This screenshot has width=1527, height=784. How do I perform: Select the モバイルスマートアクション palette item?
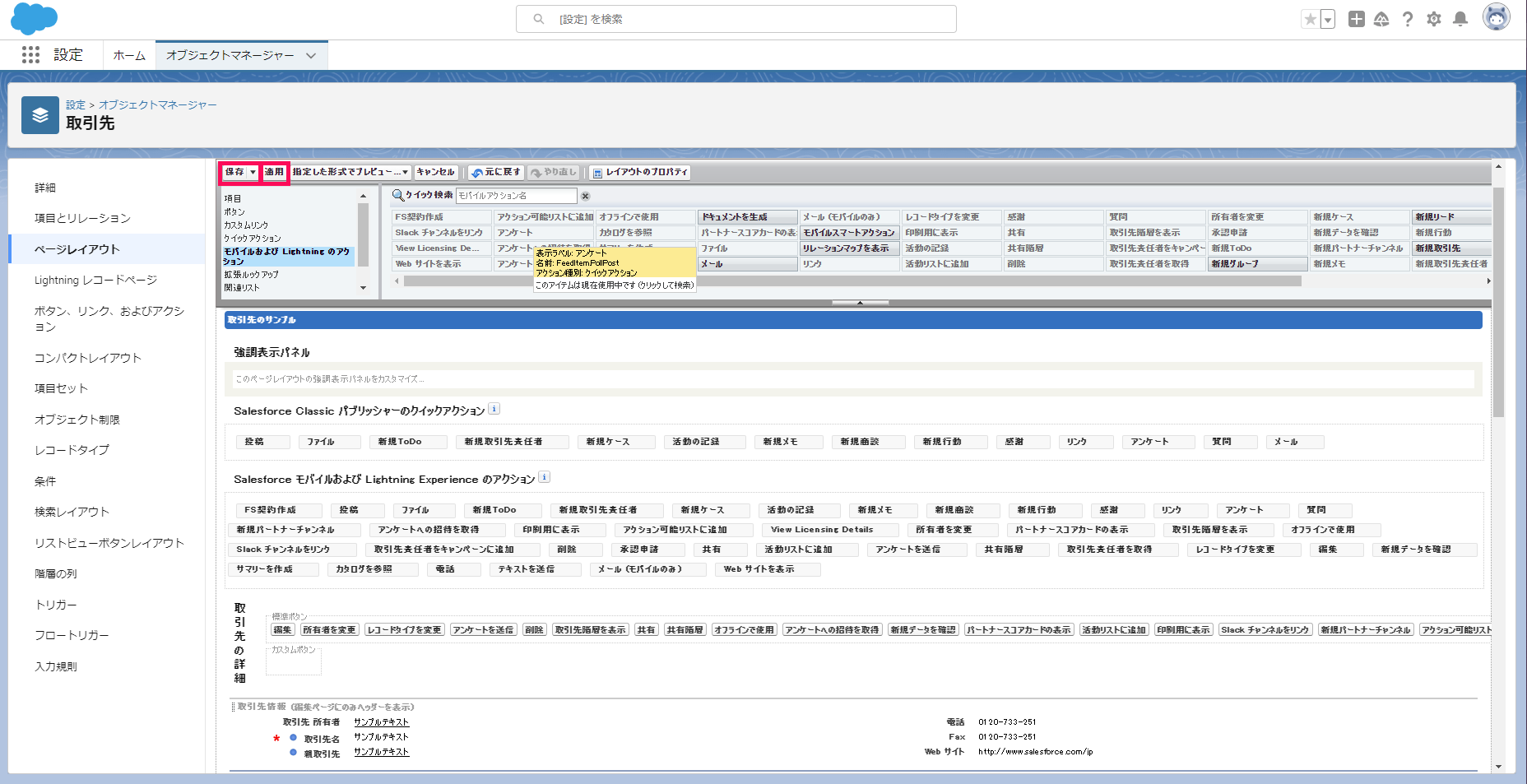pos(850,233)
